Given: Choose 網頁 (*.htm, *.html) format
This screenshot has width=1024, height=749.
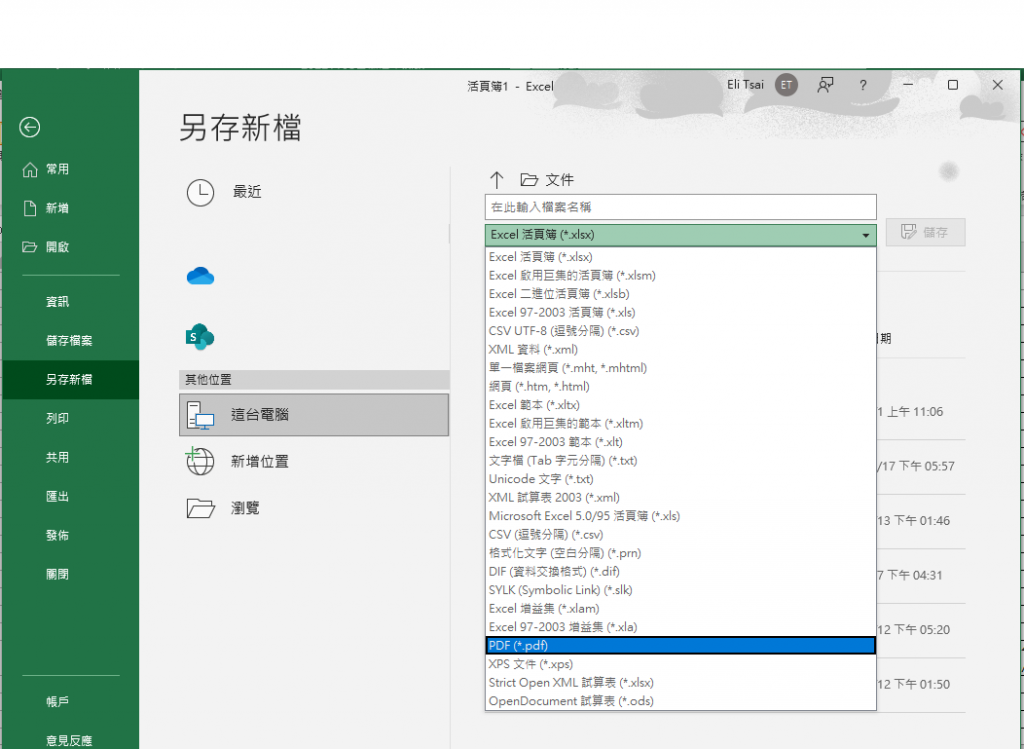Looking at the screenshot, I should point(680,387).
